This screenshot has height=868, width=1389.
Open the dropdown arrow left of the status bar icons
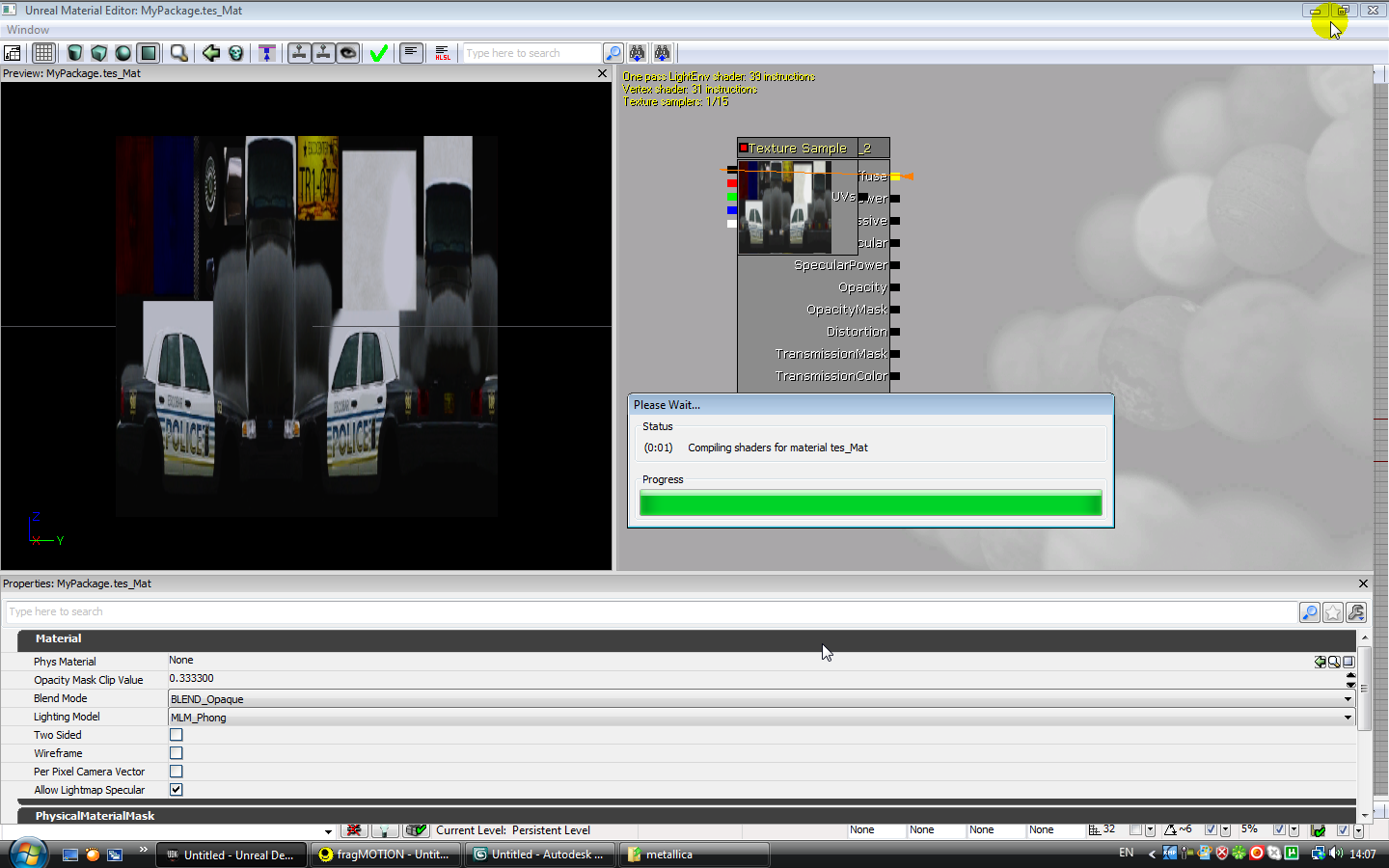tap(328, 831)
